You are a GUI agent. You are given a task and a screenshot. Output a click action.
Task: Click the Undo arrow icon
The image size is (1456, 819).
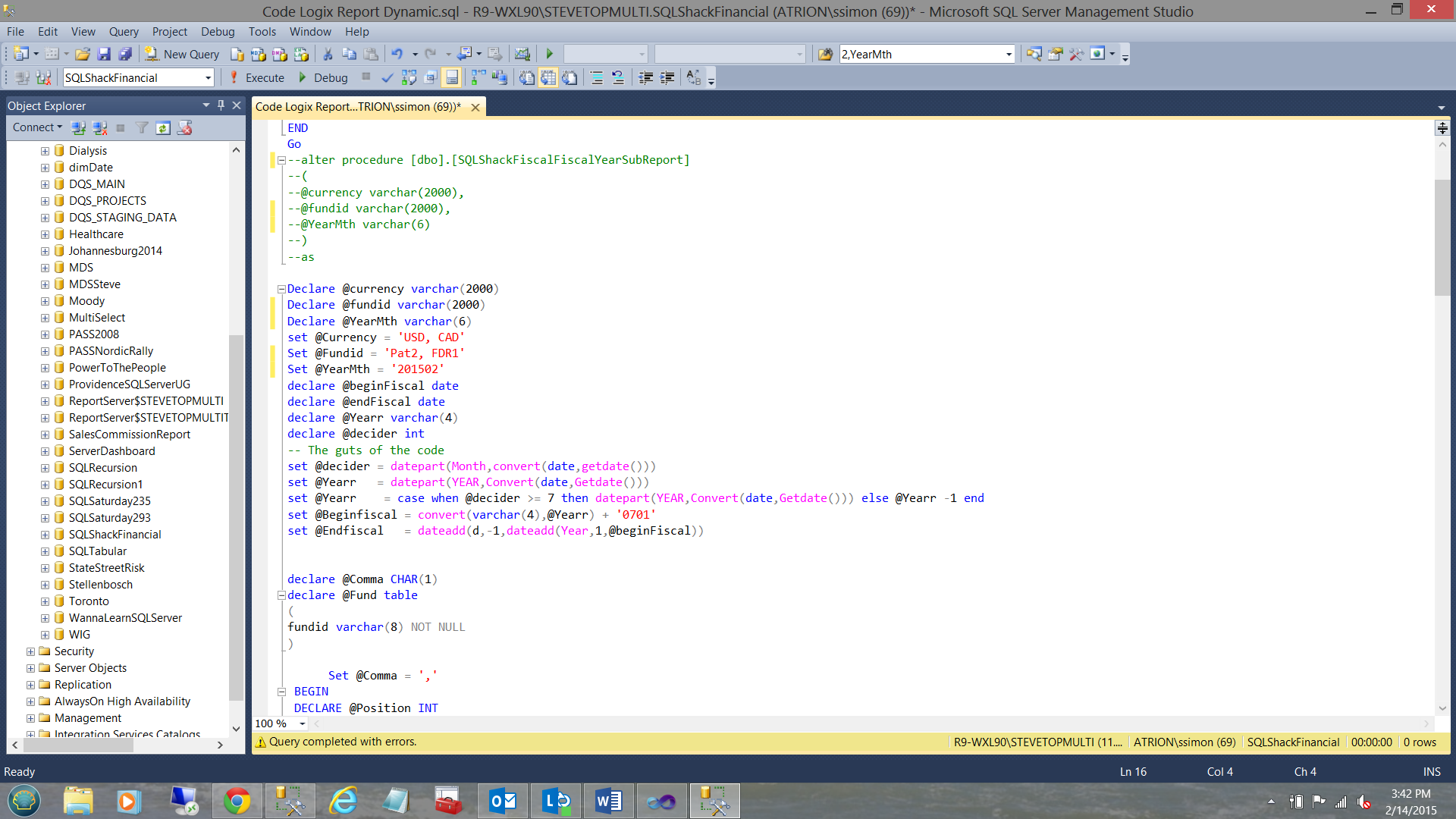pos(397,54)
